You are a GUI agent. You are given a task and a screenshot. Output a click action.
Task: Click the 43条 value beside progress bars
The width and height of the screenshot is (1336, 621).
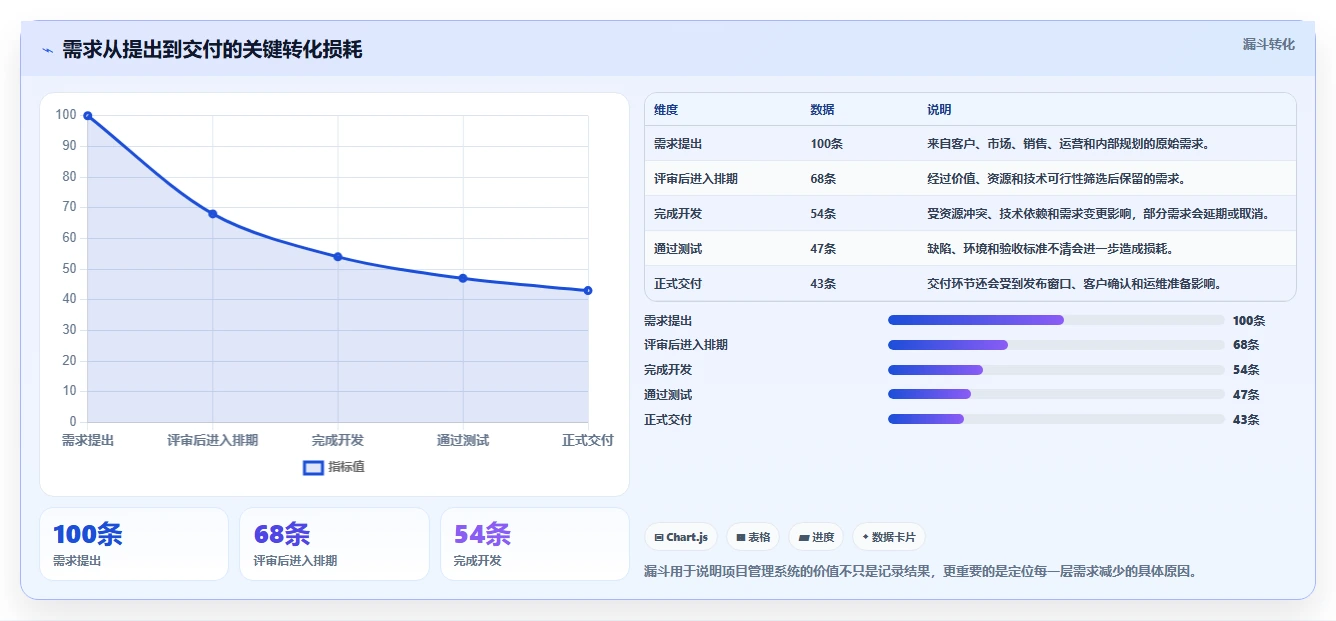[x=1246, y=420]
